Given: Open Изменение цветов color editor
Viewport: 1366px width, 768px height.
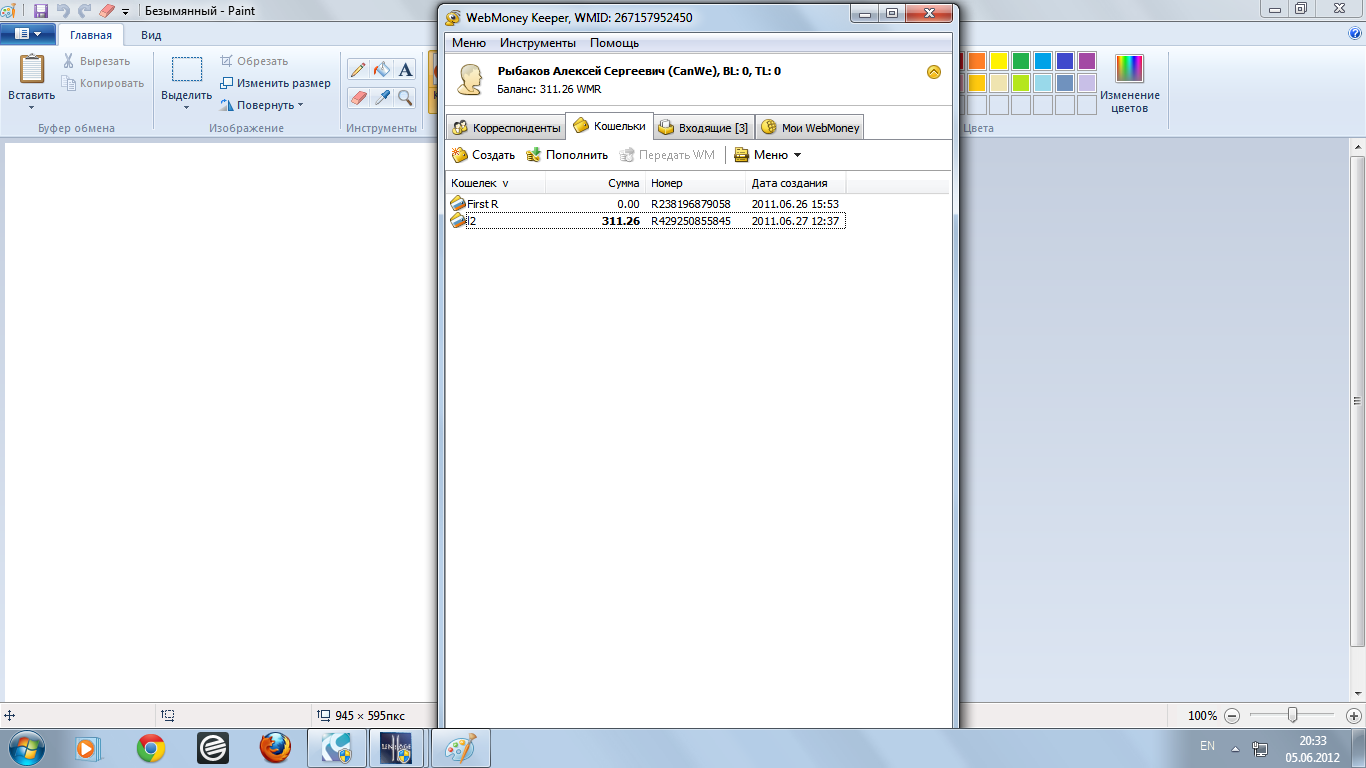Looking at the screenshot, I should pos(1130,83).
